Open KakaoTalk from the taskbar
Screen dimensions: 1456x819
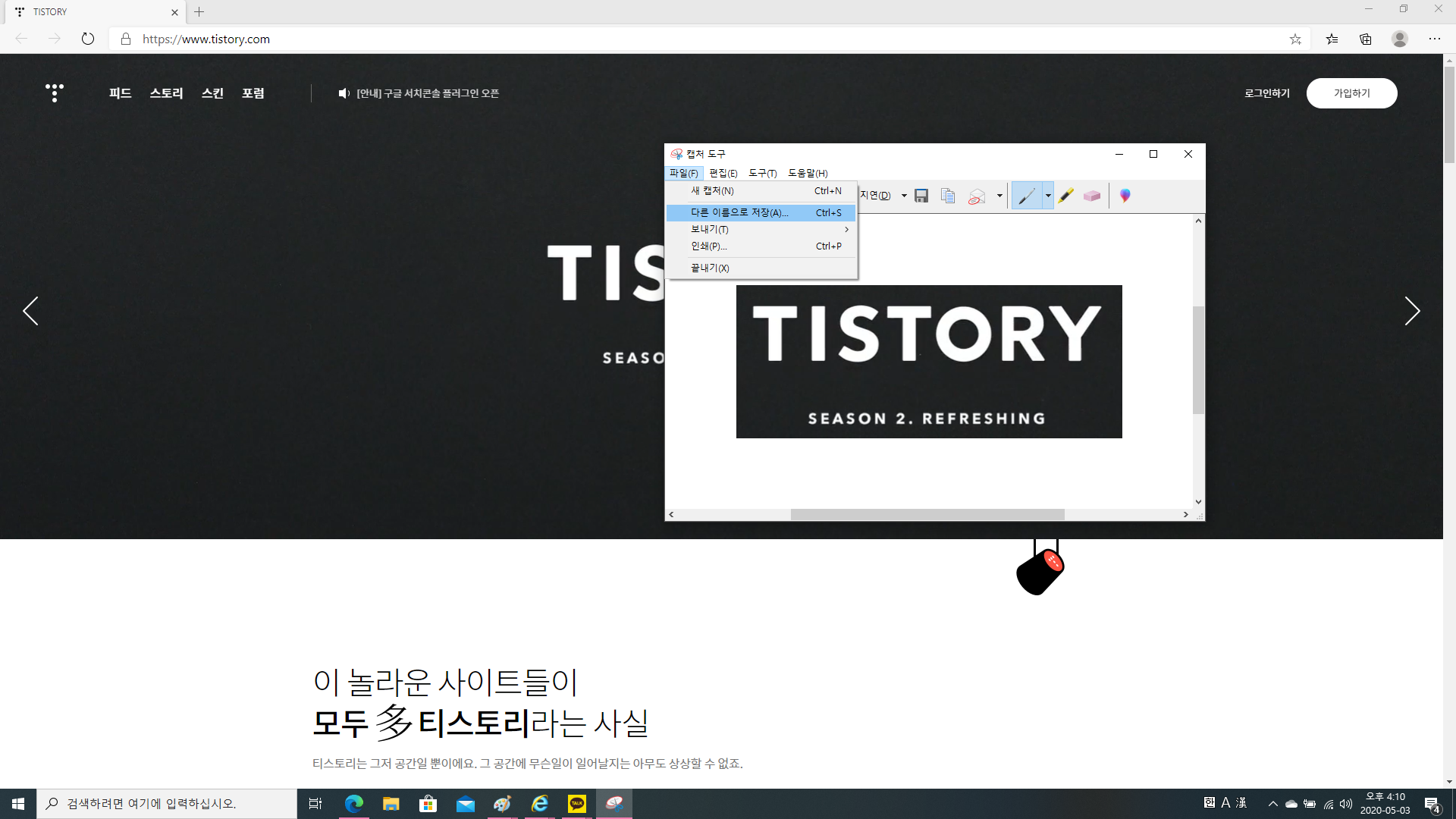pyautogui.click(x=577, y=804)
